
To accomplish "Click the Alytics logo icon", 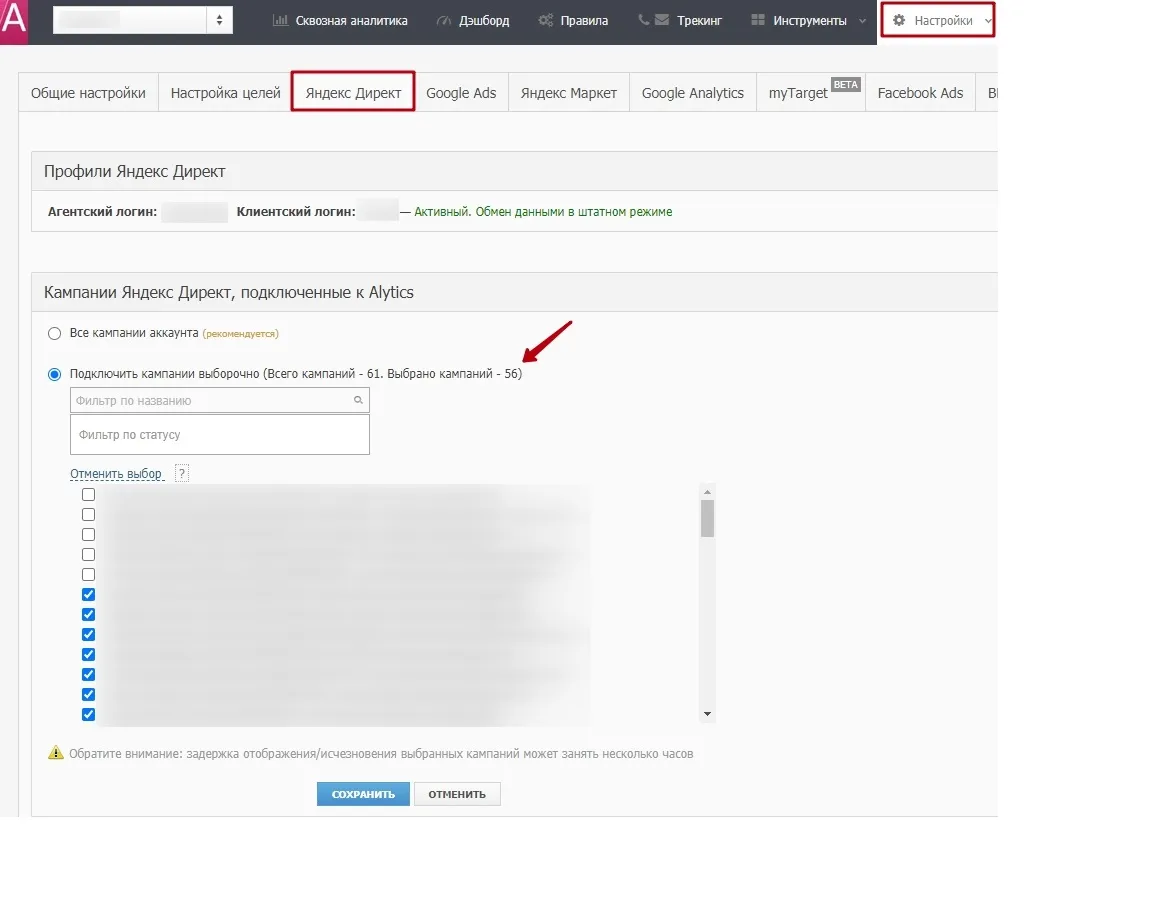I will point(14,21).
